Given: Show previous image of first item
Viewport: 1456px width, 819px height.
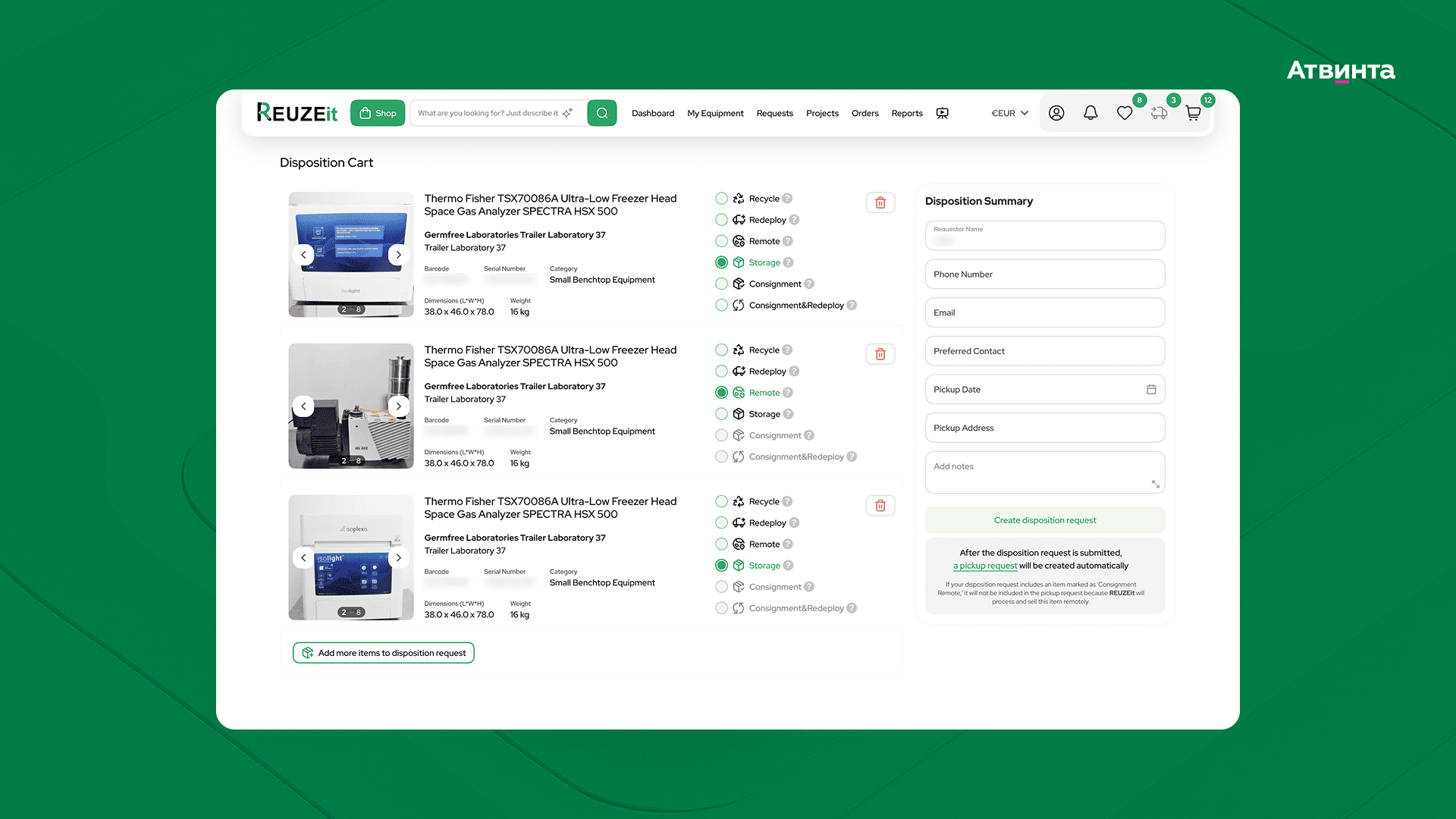Looking at the screenshot, I should pyautogui.click(x=303, y=255).
